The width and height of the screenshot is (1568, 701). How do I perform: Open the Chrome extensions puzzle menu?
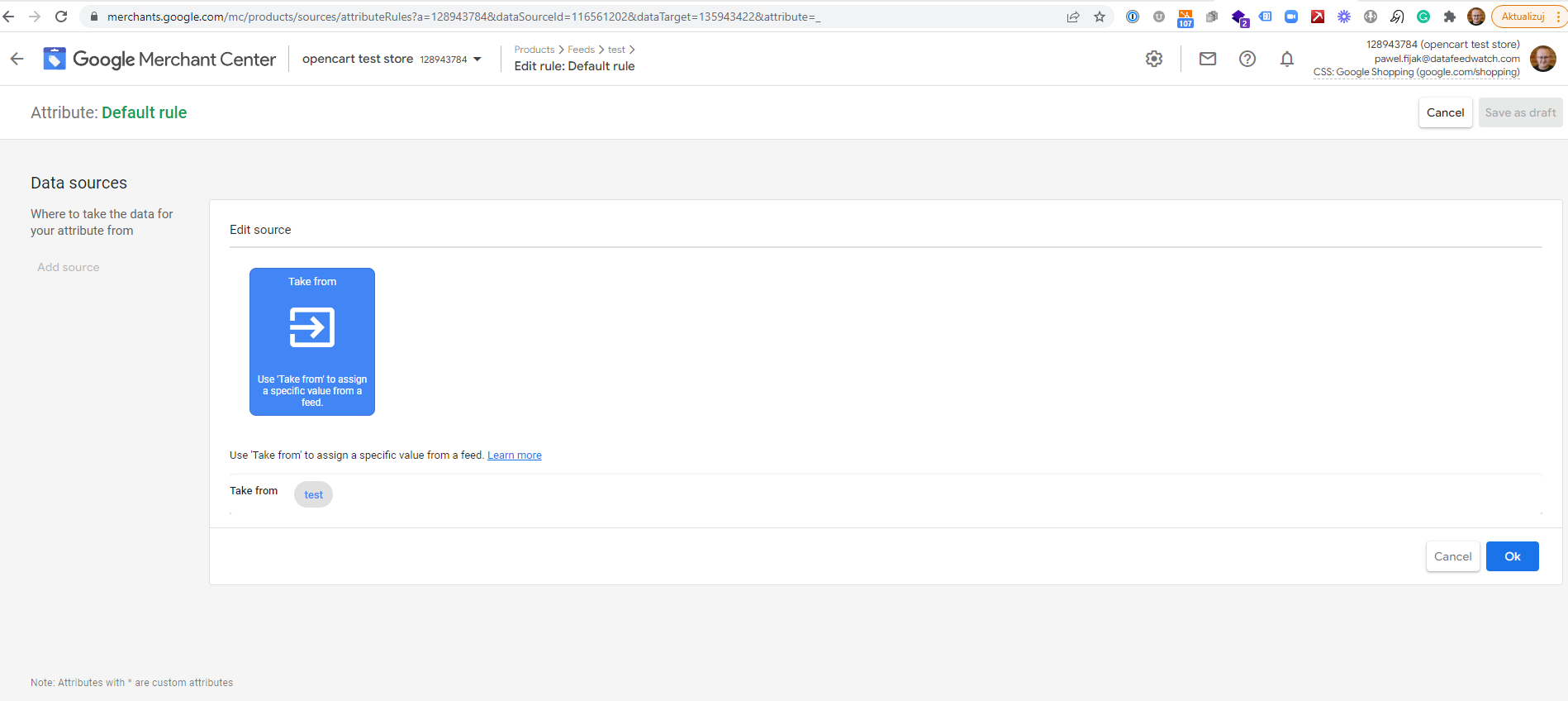(1450, 17)
